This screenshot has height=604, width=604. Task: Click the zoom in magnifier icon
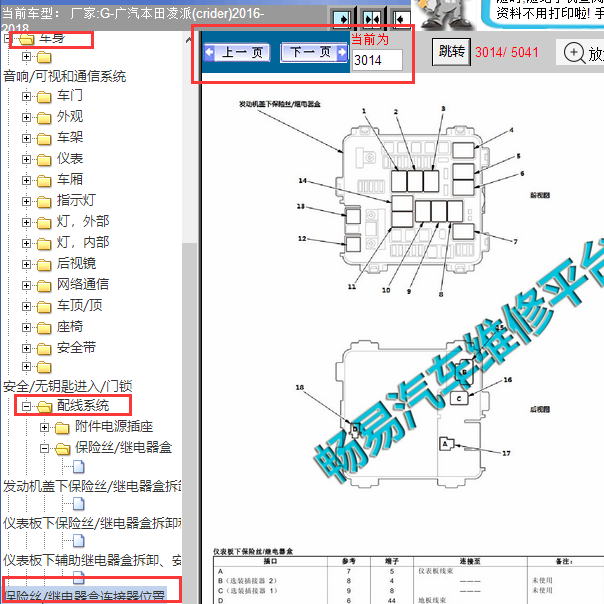(574, 52)
